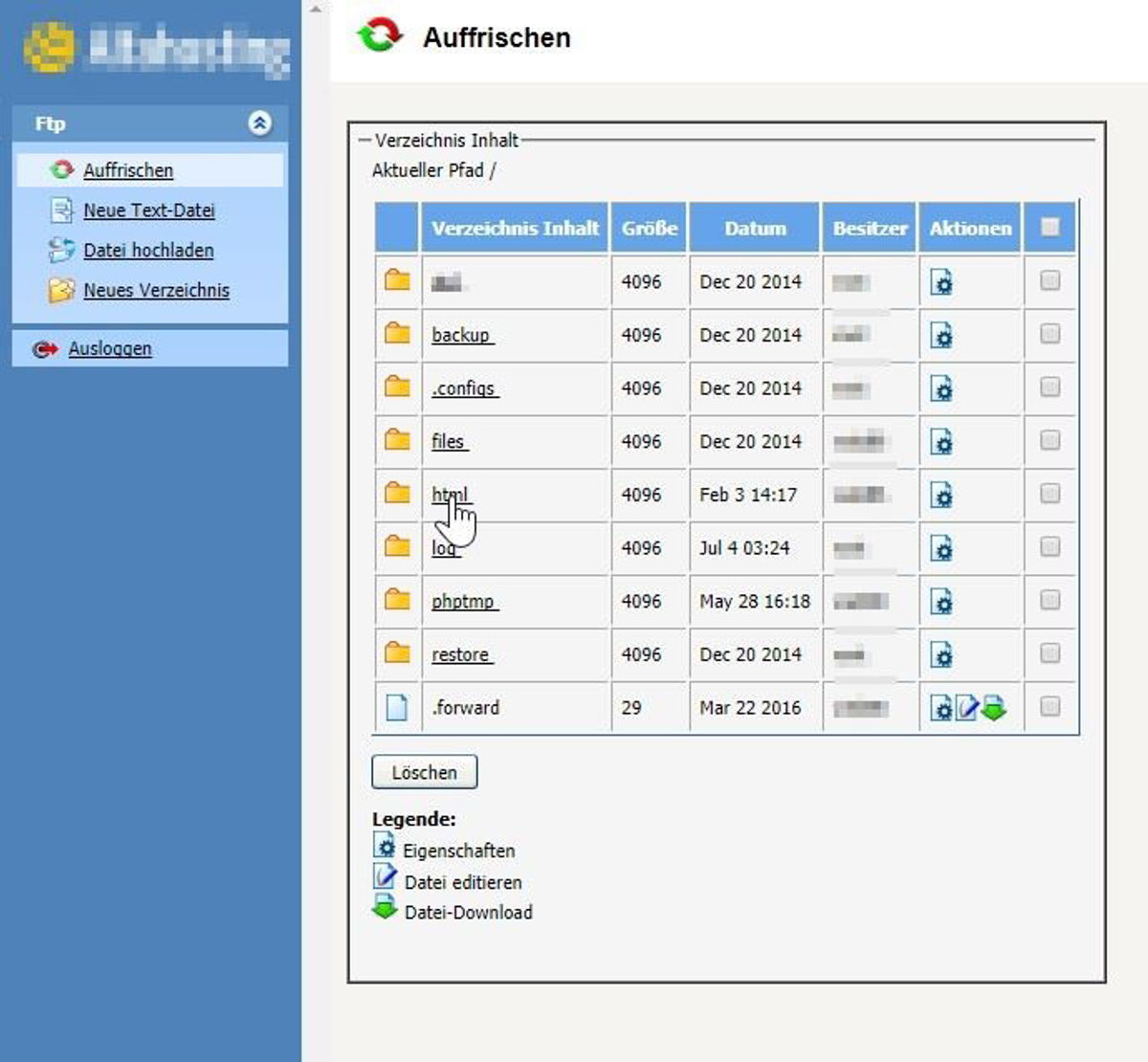Image resolution: width=1148 pixels, height=1062 pixels.
Task: Open properties icon for phptmp folder
Action: click(941, 602)
